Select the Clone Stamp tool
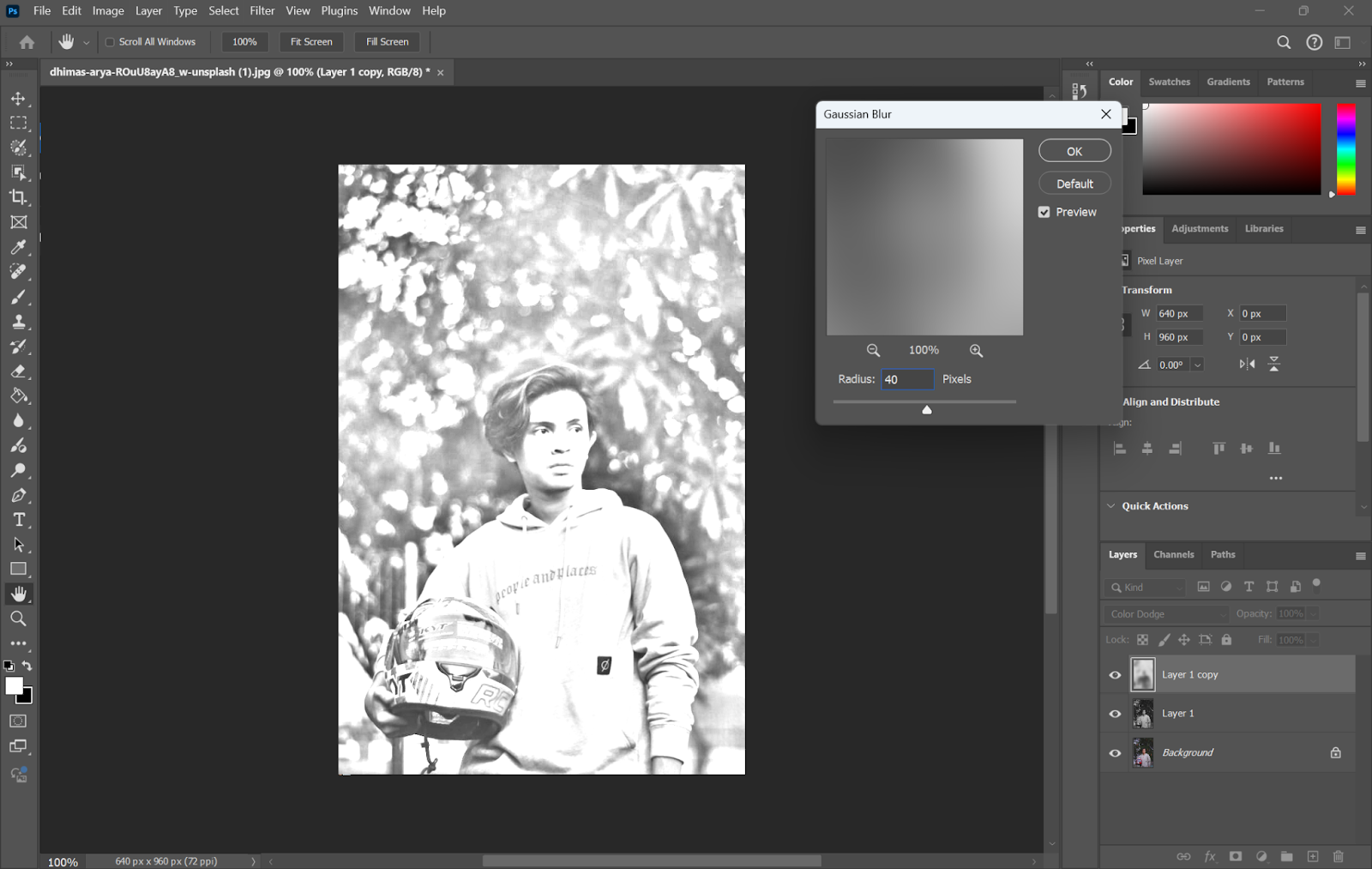1372x869 pixels. [x=18, y=322]
